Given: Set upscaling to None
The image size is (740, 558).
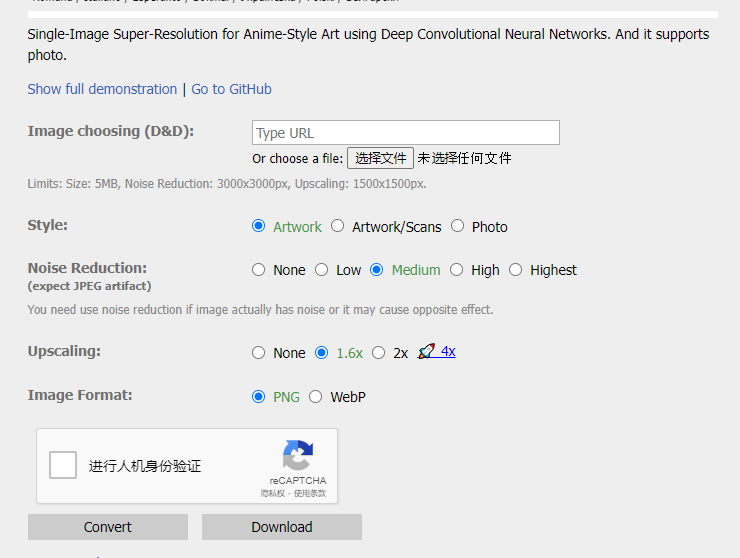Looking at the screenshot, I should coord(259,352).
